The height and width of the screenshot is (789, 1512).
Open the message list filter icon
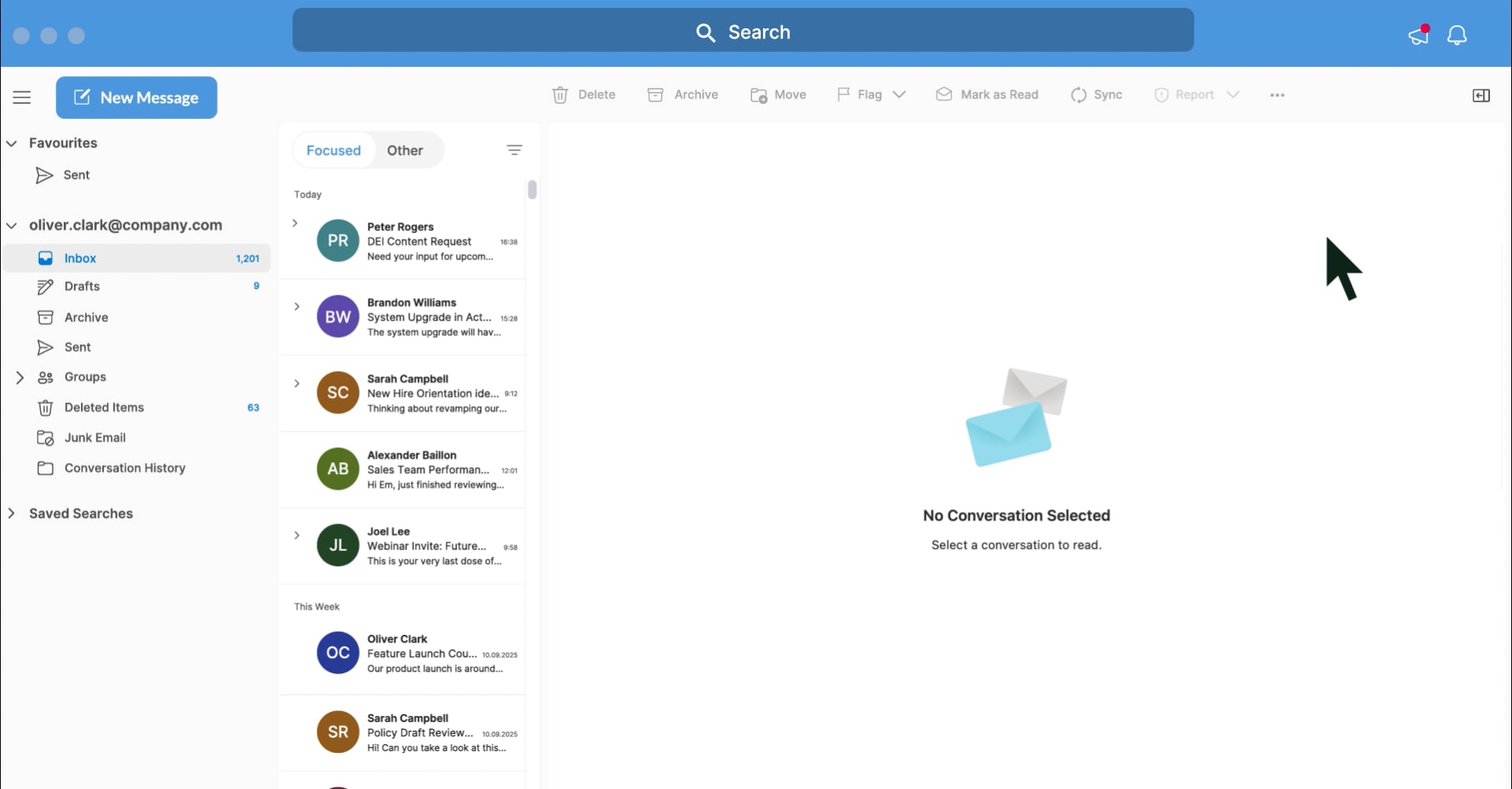tap(514, 150)
